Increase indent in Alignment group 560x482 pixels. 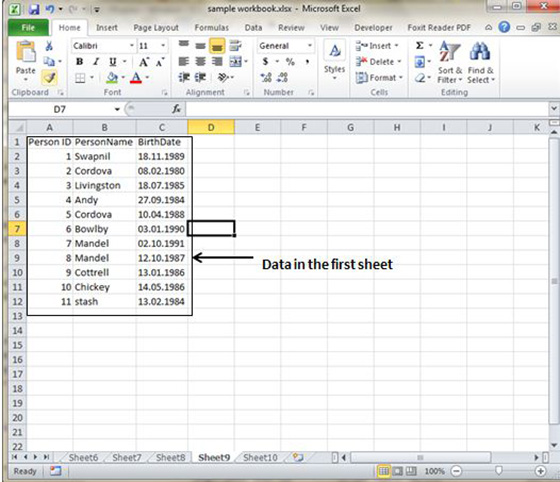200,77
